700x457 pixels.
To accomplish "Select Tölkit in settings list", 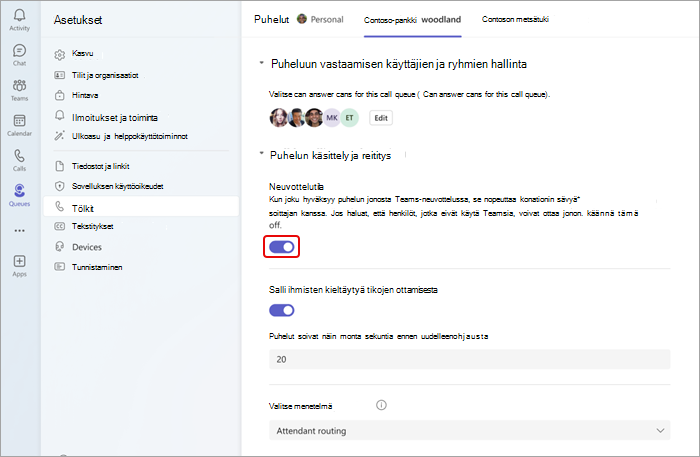I will (141, 207).
